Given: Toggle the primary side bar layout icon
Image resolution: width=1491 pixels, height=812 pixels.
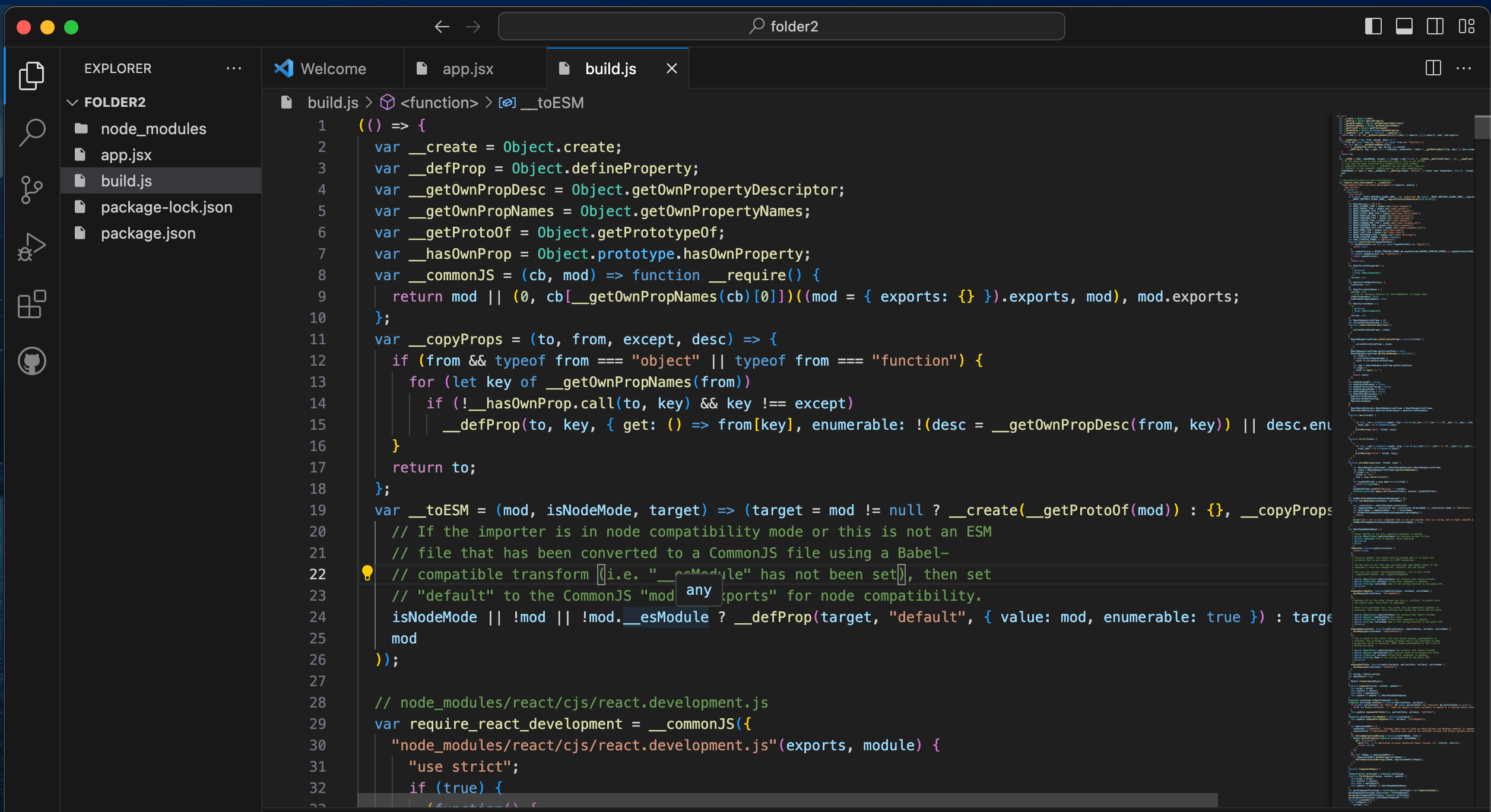Looking at the screenshot, I should point(1373,27).
